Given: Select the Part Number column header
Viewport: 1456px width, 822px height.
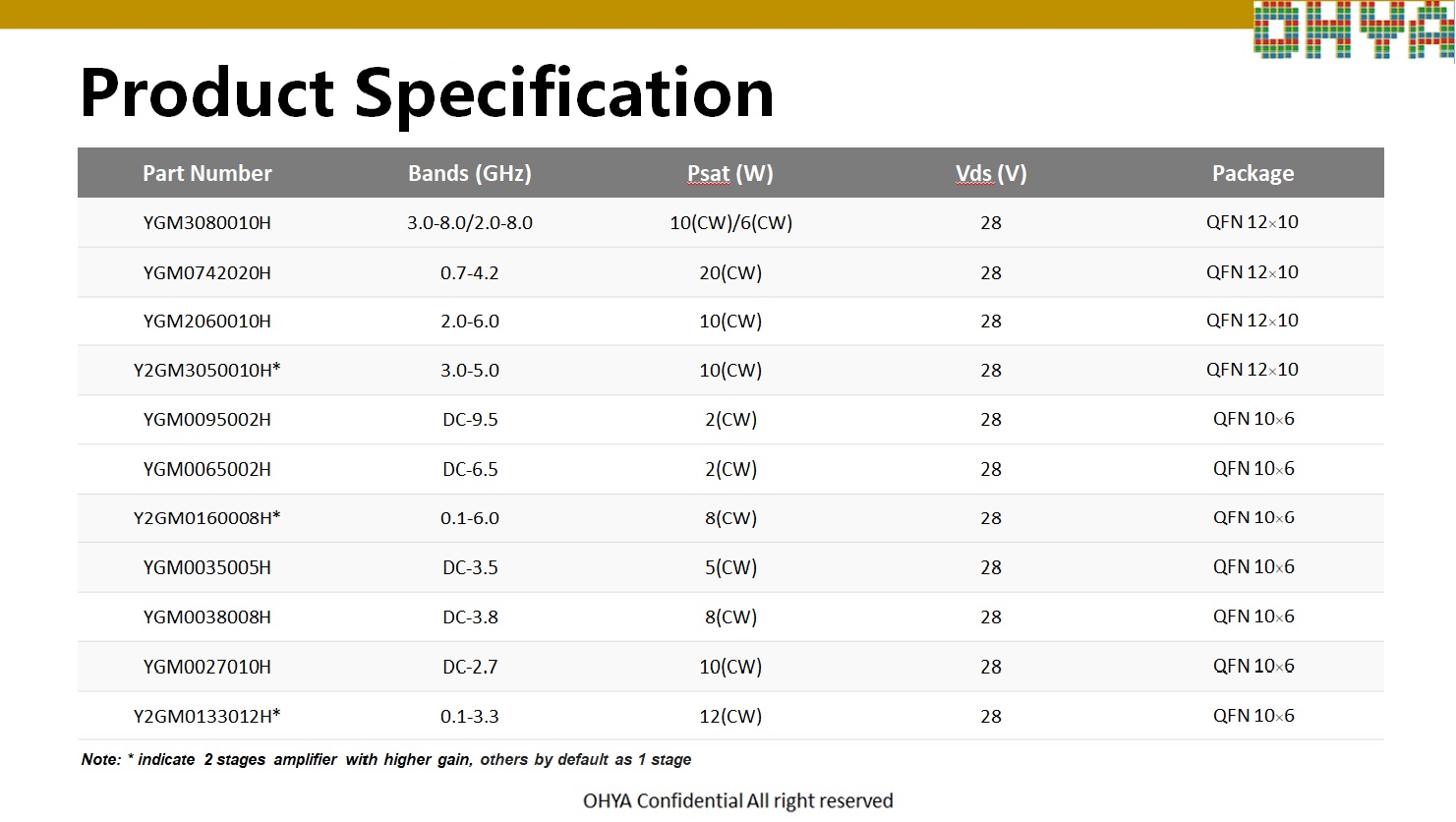Looking at the screenshot, I should [x=207, y=174].
